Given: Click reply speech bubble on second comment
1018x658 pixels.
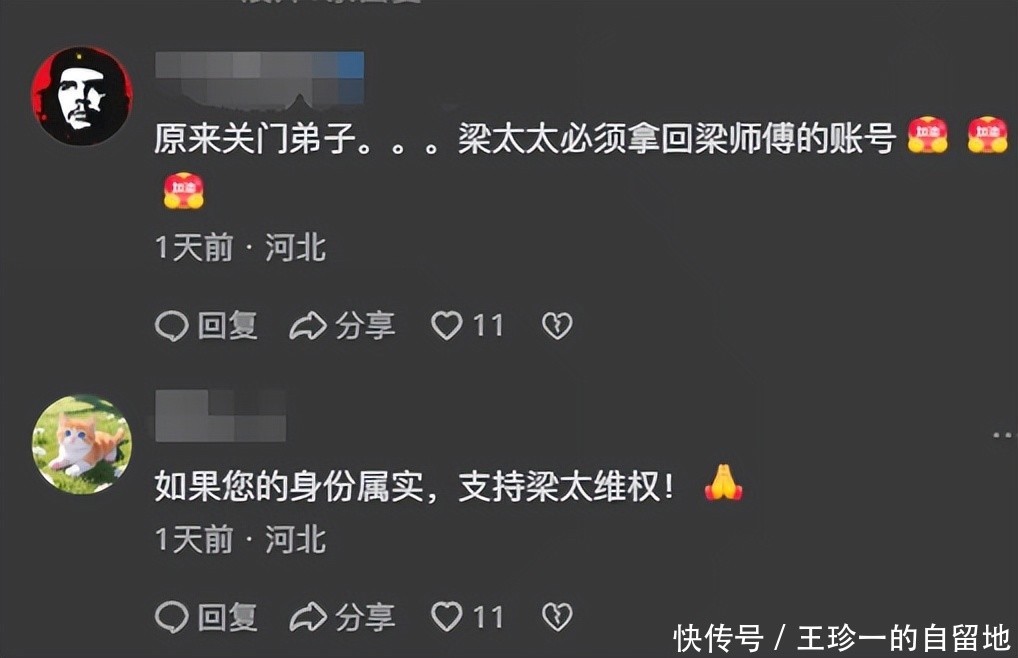Looking at the screenshot, I should [171, 617].
